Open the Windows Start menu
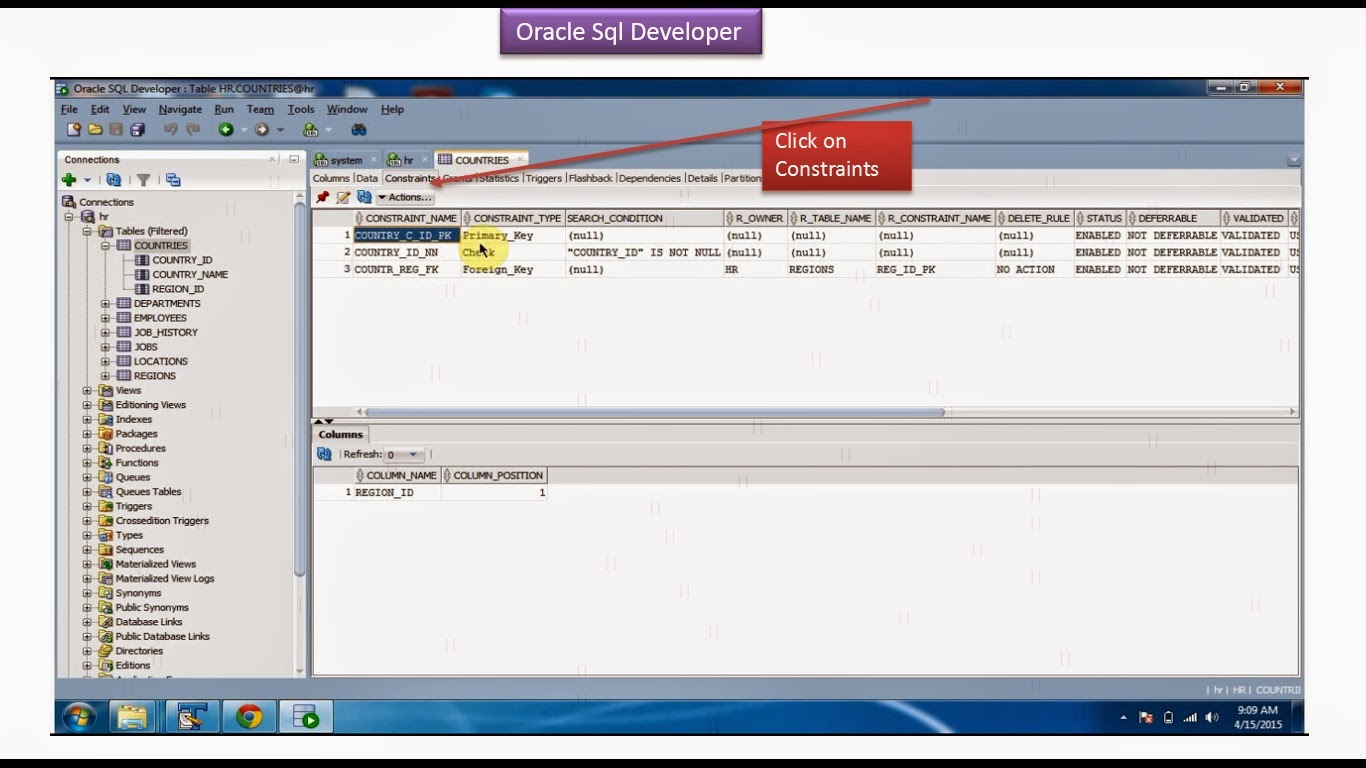Viewport: 1366px width, 768px height. 80,716
